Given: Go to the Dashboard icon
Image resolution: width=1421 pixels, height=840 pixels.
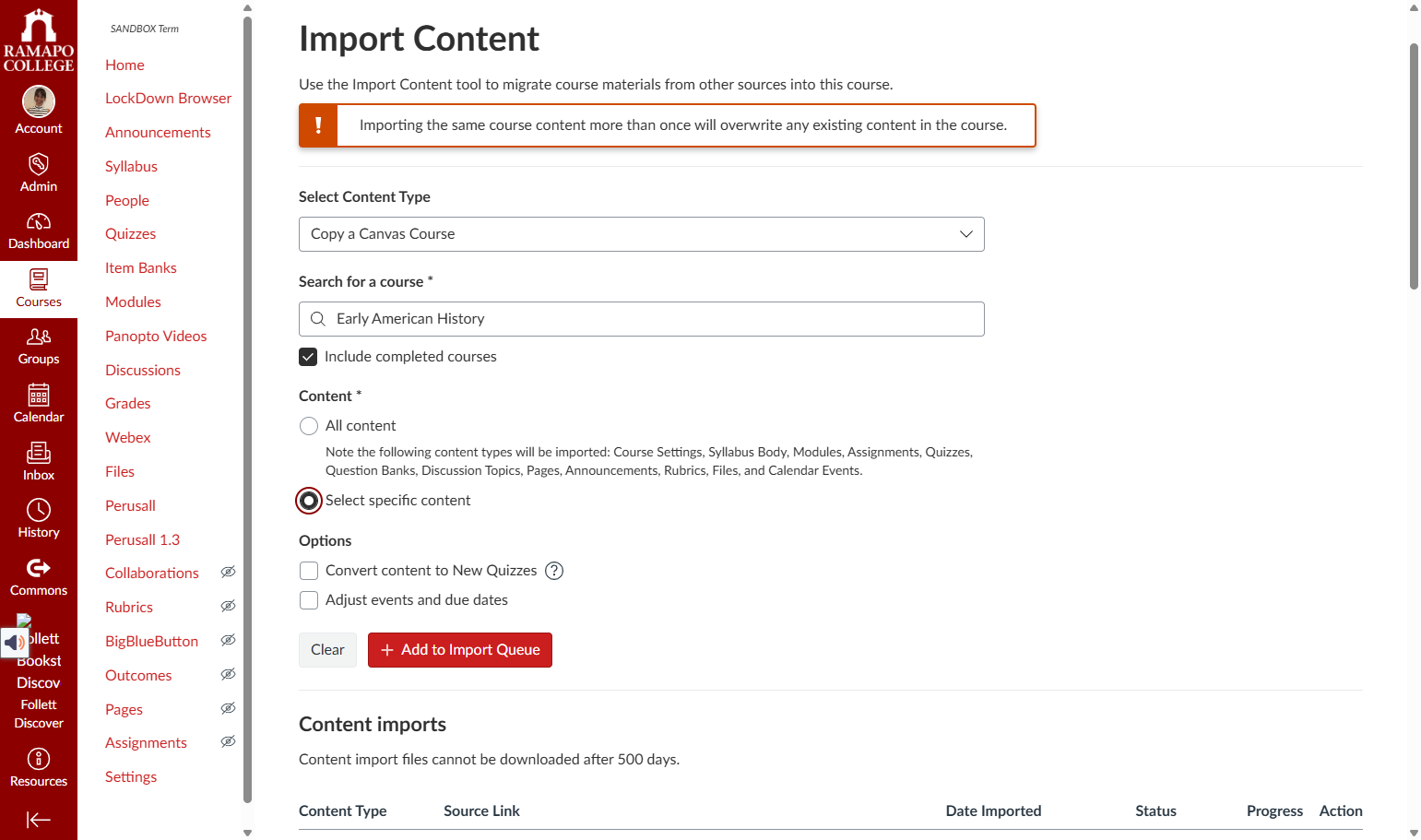Looking at the screenshot, I should click(x=39, y=221).
